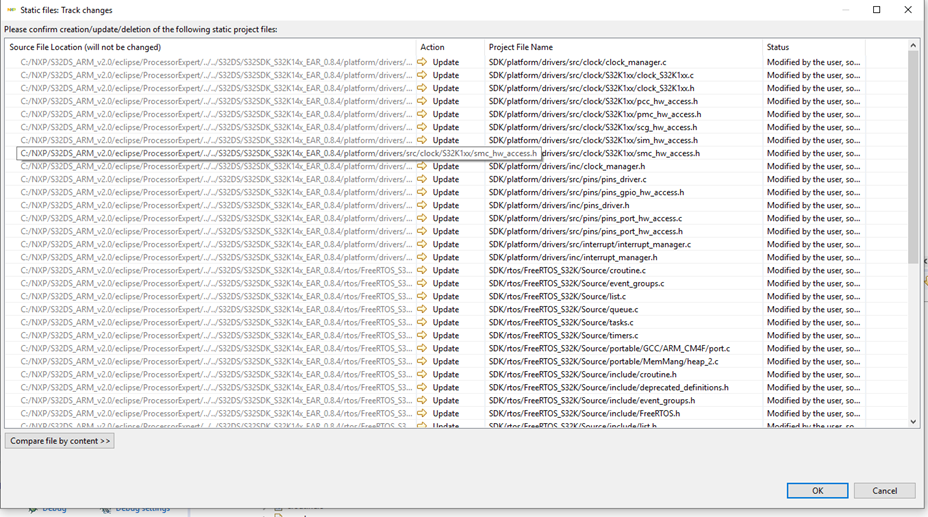Click update arrow icon for interrupt_manager.h

coord(422,257)
